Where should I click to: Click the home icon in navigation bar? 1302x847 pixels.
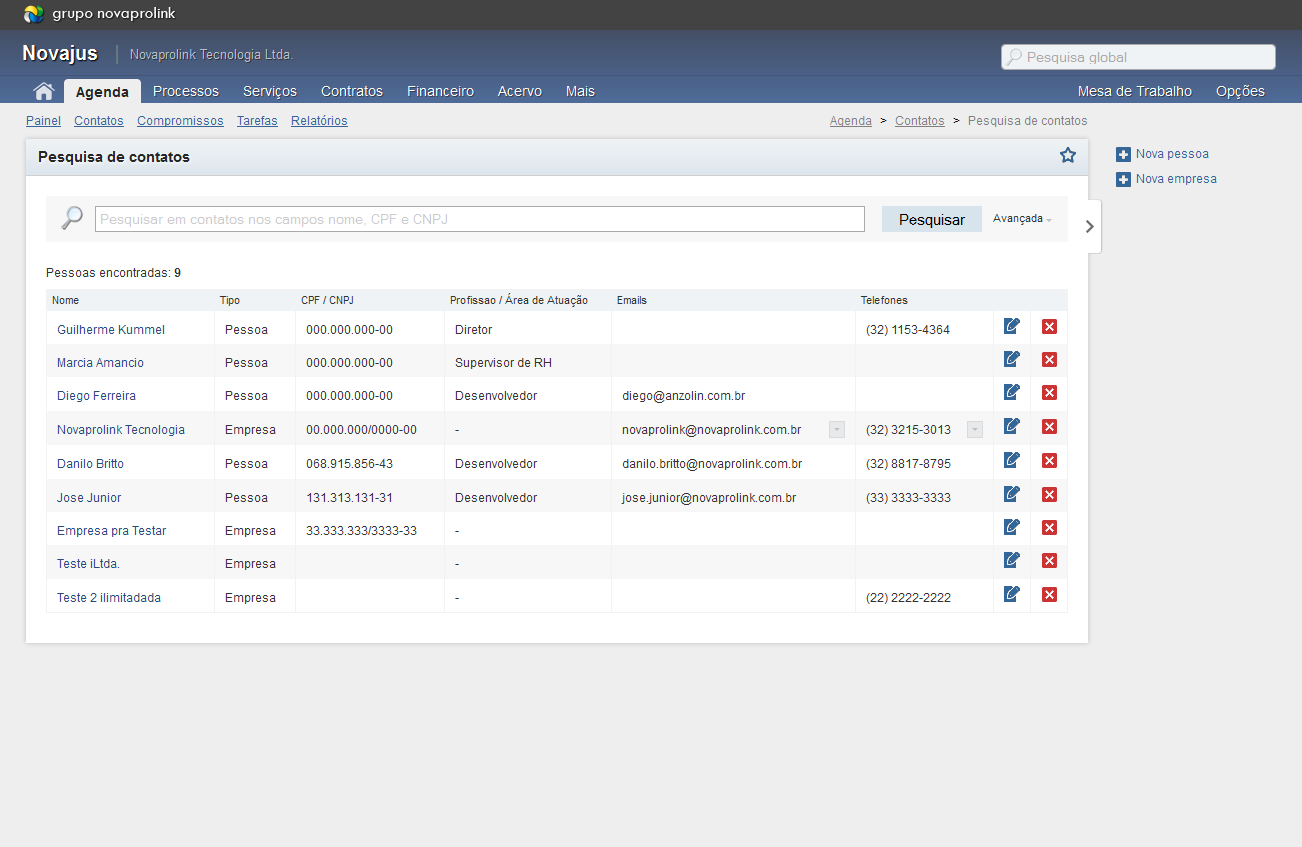coord(43,91)
